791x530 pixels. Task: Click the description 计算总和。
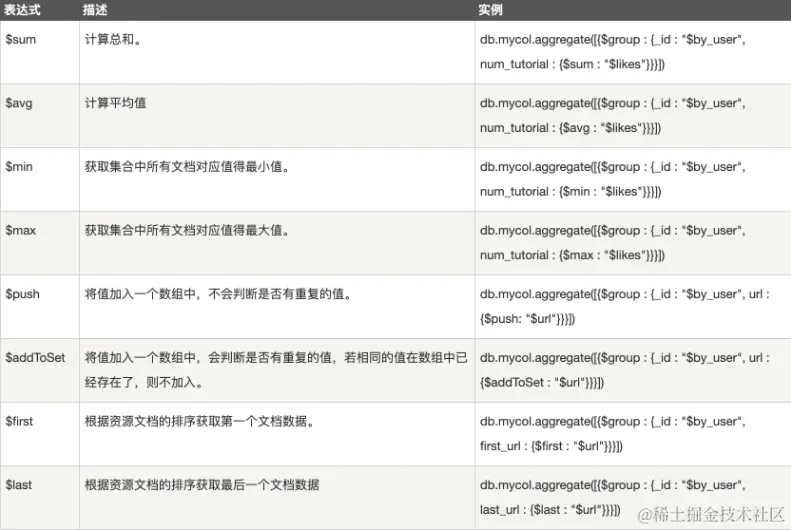point(113,39)
